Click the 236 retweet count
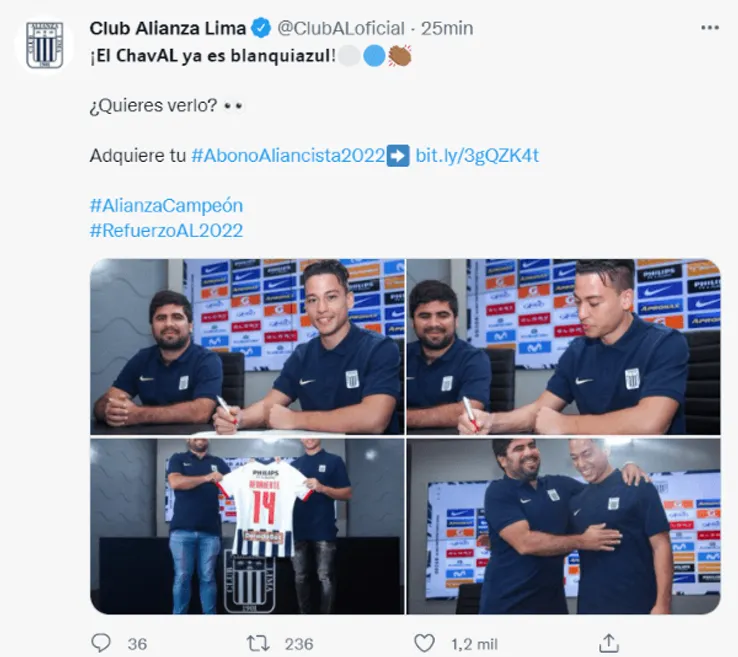The width and height of the screenshot is (738, 657). [299, 644]
